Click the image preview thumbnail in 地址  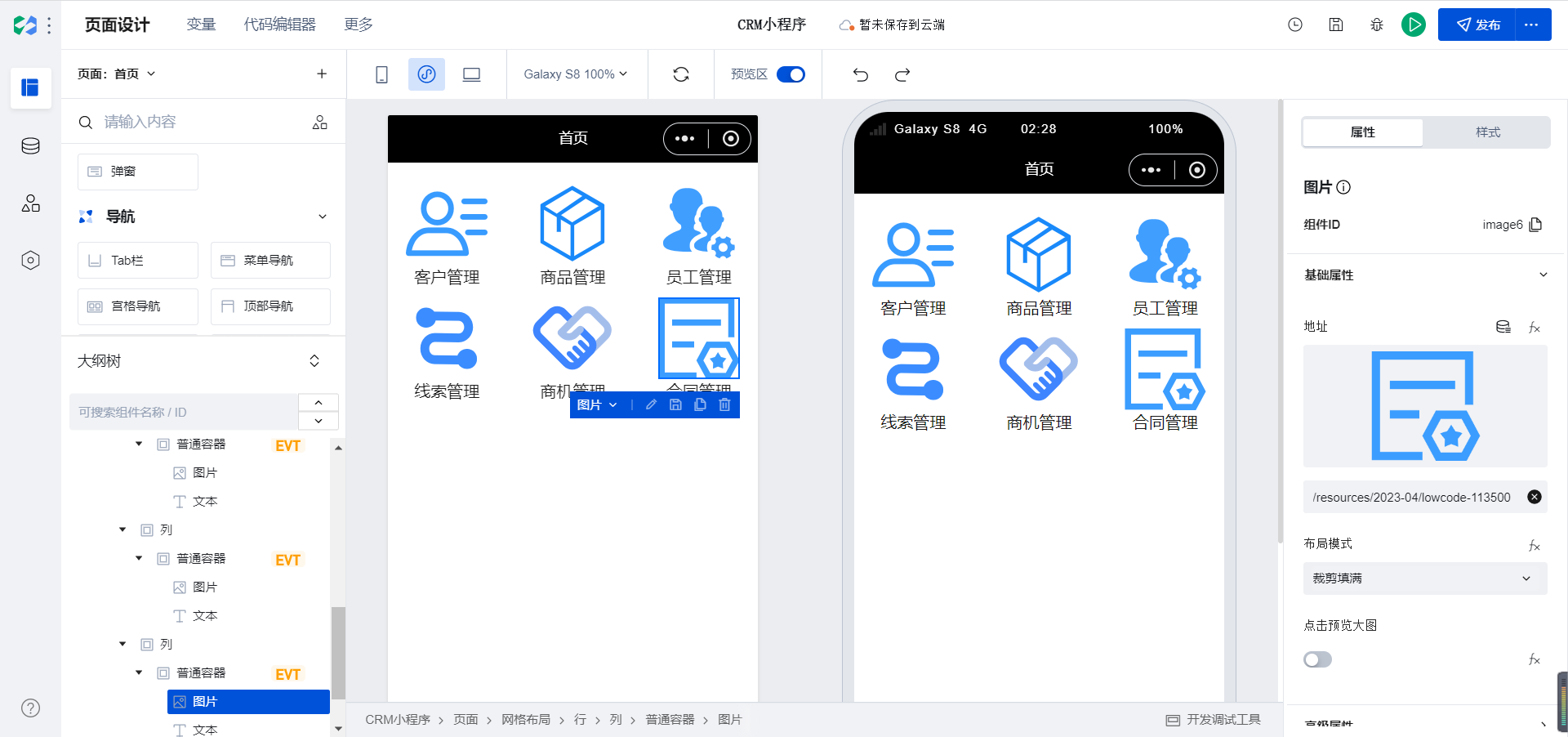tap(1425, 406)
